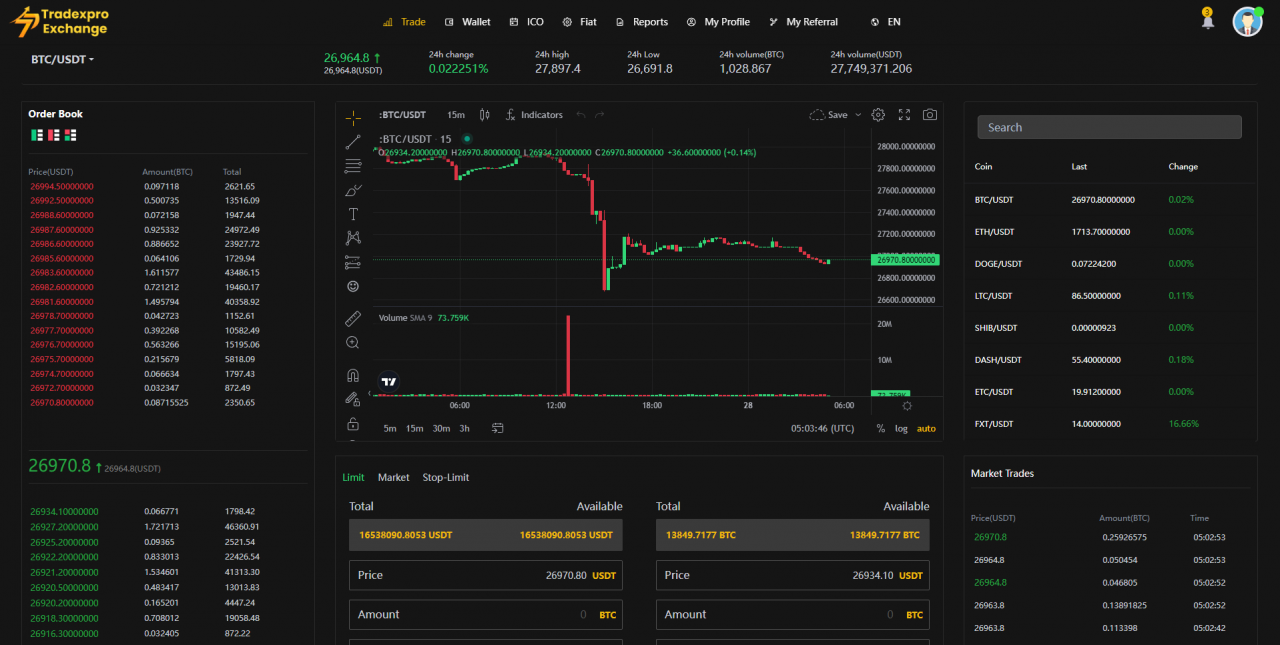The width and height of the screenshot is (1280, 645).
Task: Open the emoji icons tool
Action: pyautogui.click(x=353, y=286)
